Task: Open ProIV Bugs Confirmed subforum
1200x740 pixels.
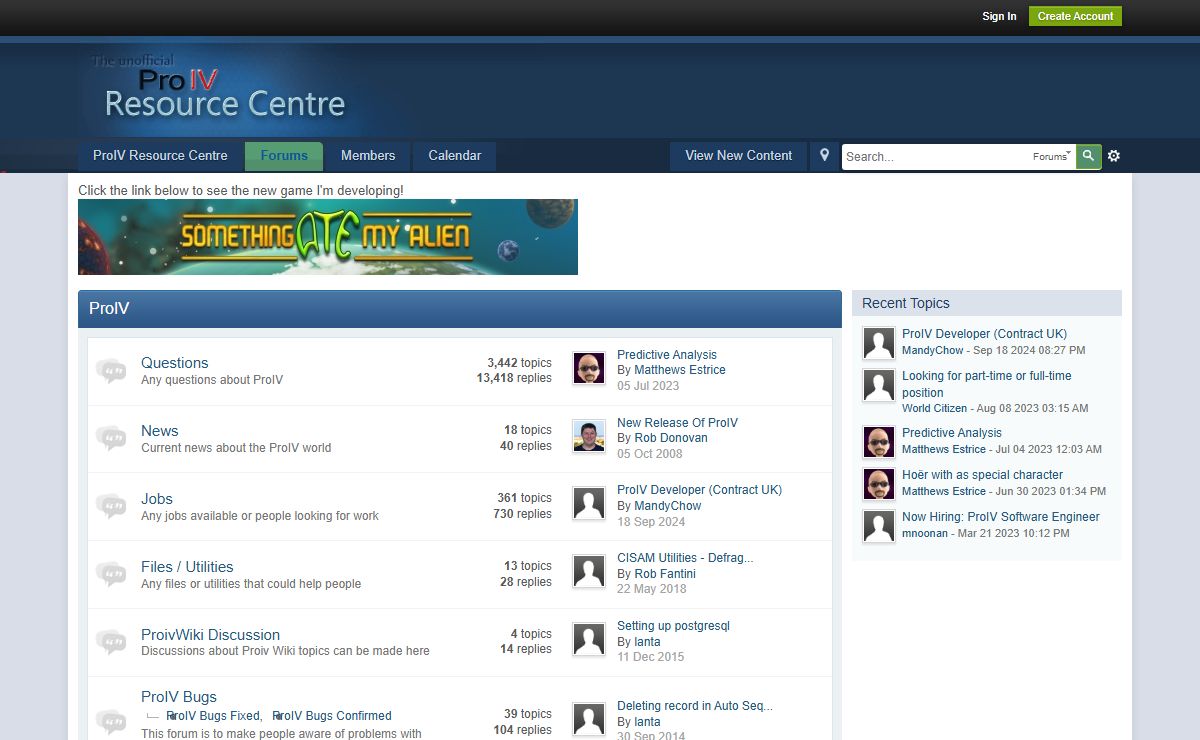Action: 332,716
